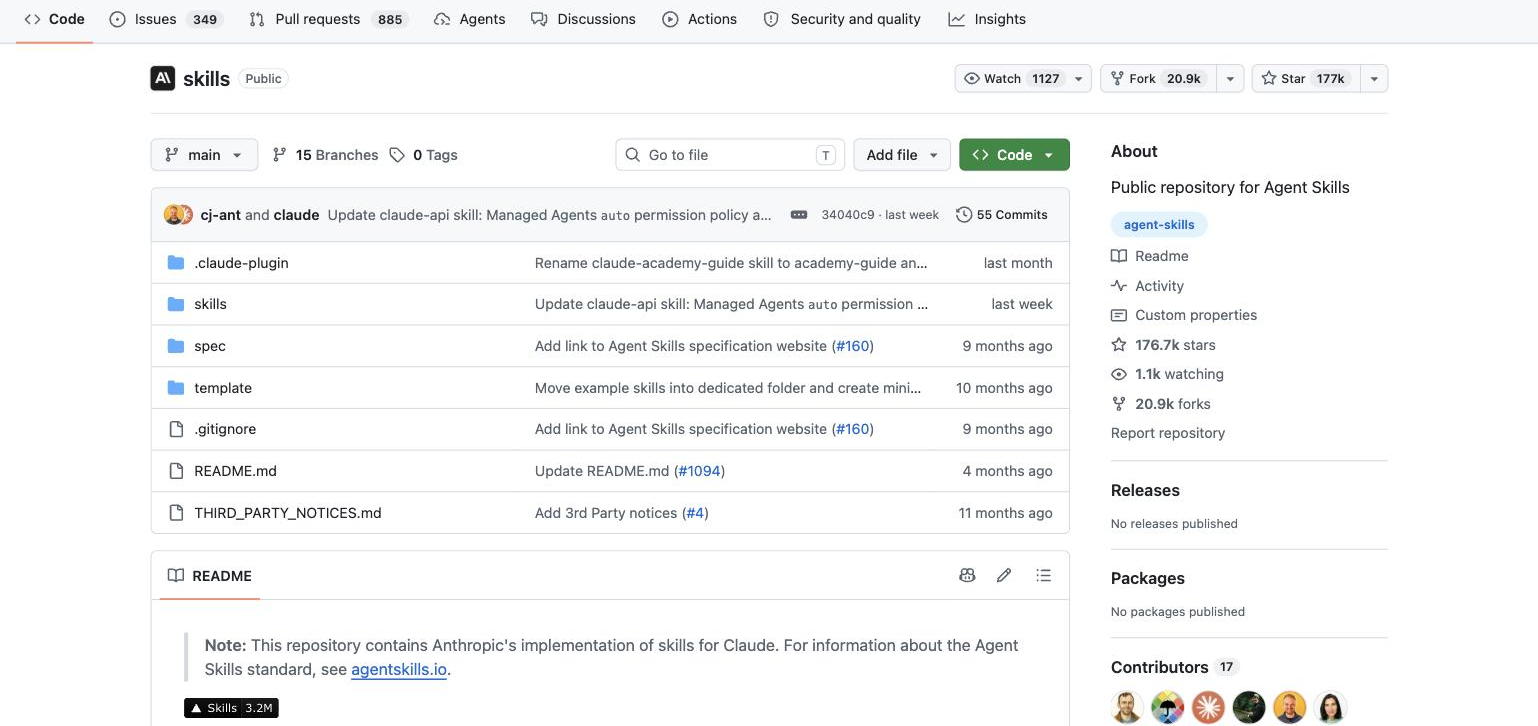Open the Insights tab

pyautogui.click(x=987, y=19)
